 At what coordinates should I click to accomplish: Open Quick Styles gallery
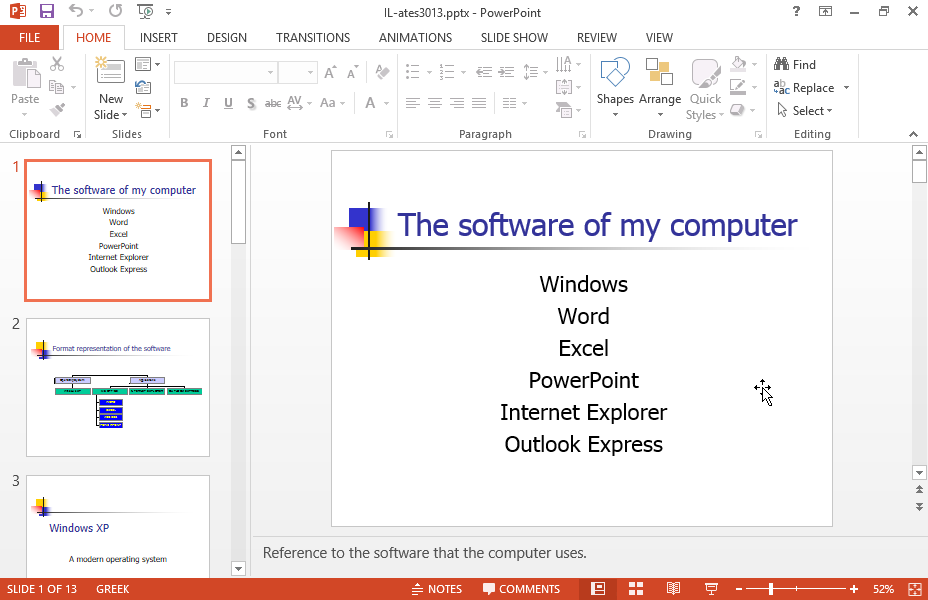pyautogui.click(x=705, y=89)
